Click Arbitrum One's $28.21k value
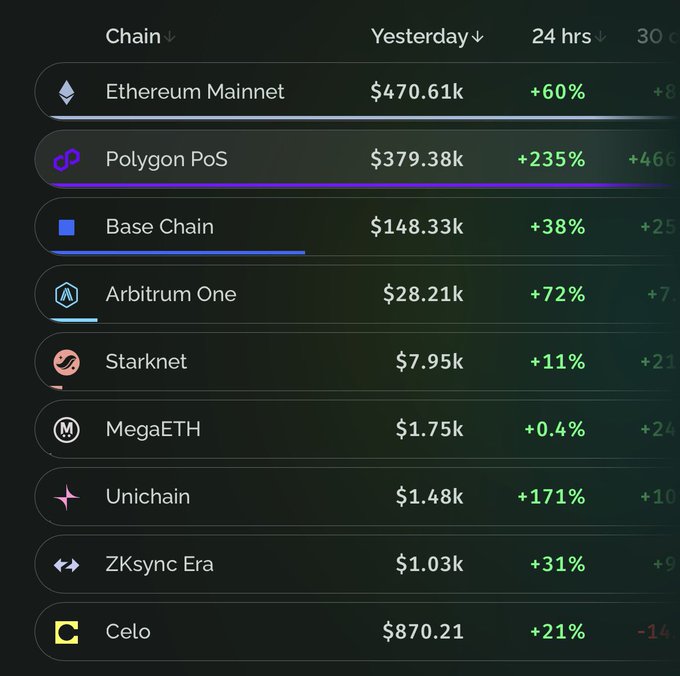Image resolution: width=680 pixels, height=676 pixels. (423, 294)
